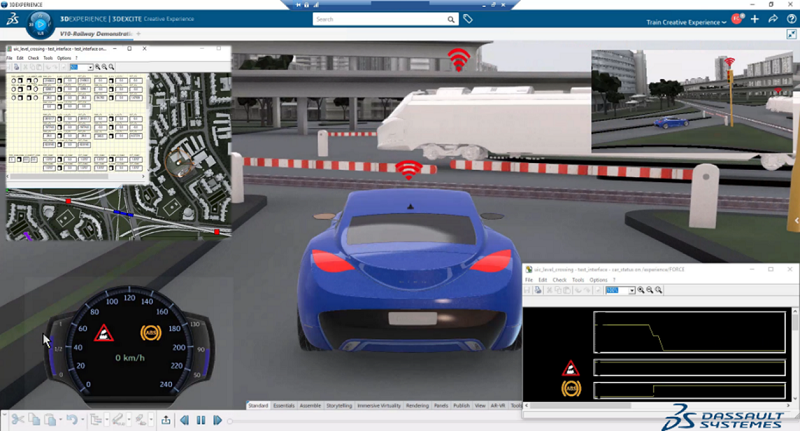Open the AR-VR tab
Viewport: 800px width, 431px height.
tap(497, 405)
